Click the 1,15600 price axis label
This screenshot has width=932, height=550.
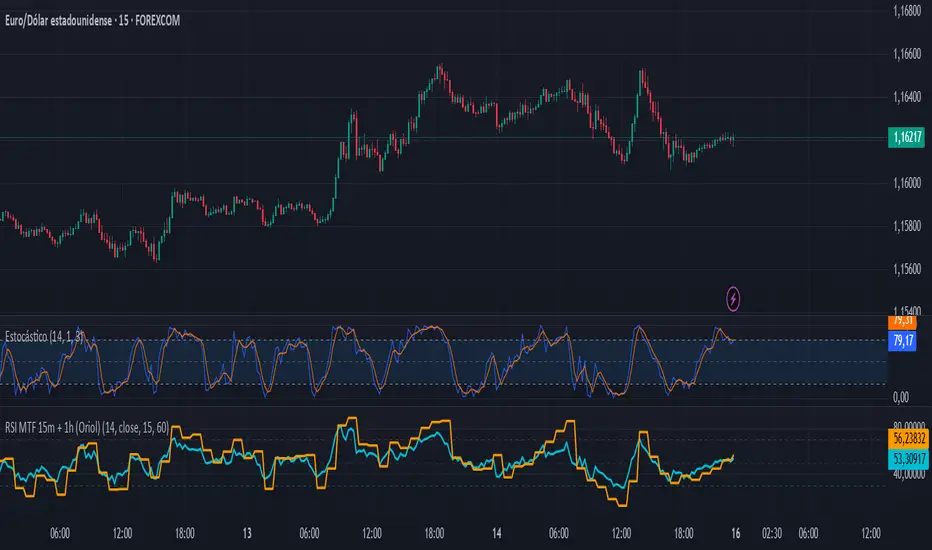(x=907, y=269)
